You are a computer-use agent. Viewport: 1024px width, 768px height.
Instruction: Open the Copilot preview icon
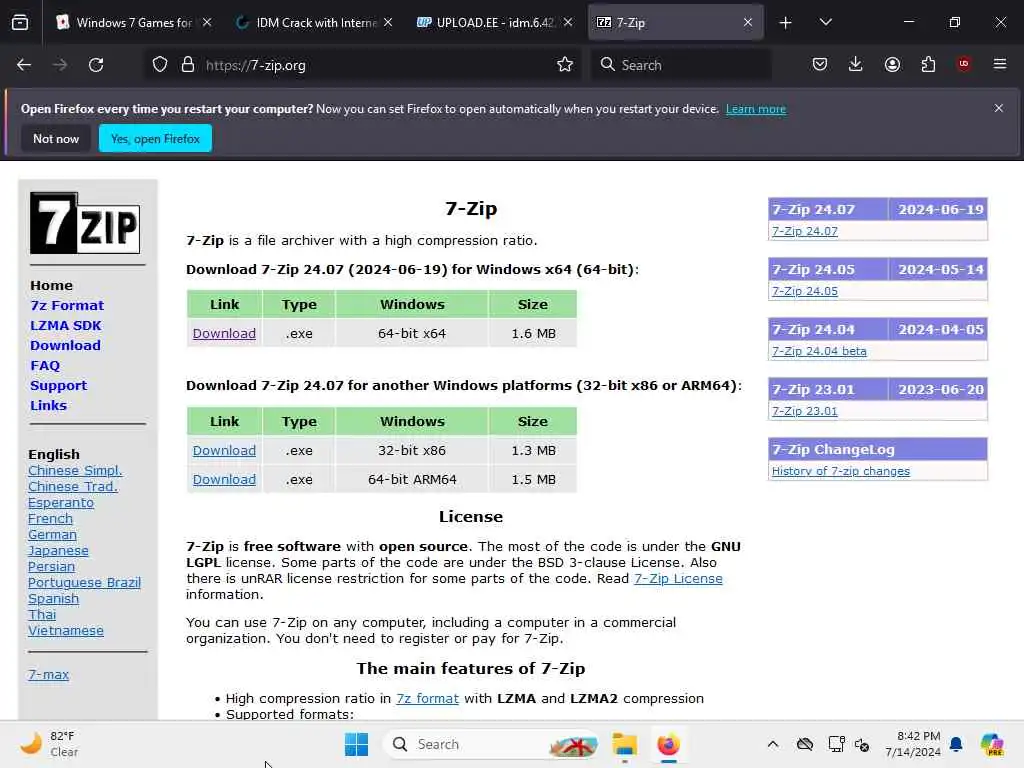coord(992,744)
